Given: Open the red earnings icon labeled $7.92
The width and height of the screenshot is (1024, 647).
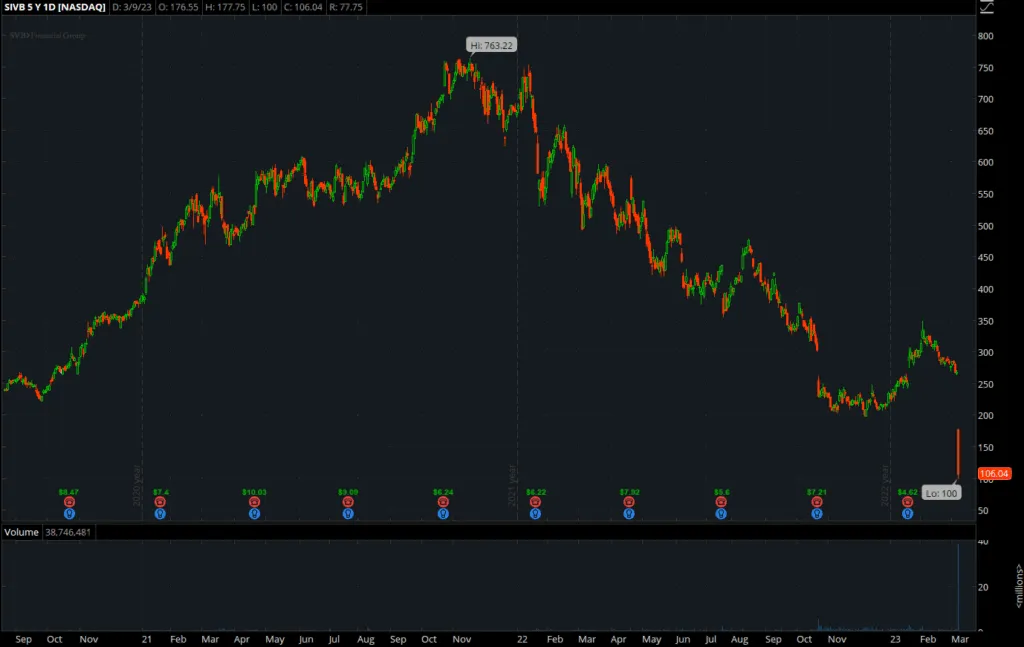Looking at the screenshot, I should pyautogui.click(x=628, y=500).
